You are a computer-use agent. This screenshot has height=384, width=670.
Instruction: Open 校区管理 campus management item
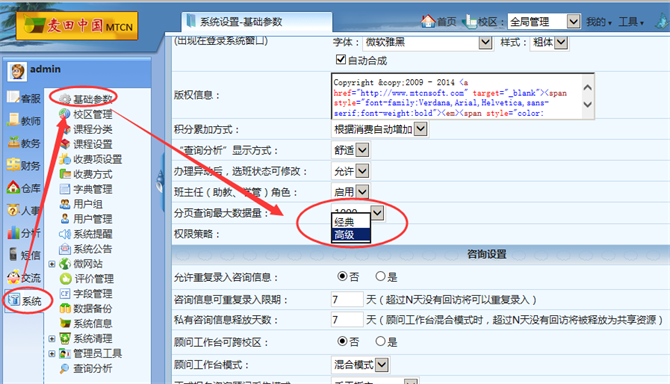point(92,114)
